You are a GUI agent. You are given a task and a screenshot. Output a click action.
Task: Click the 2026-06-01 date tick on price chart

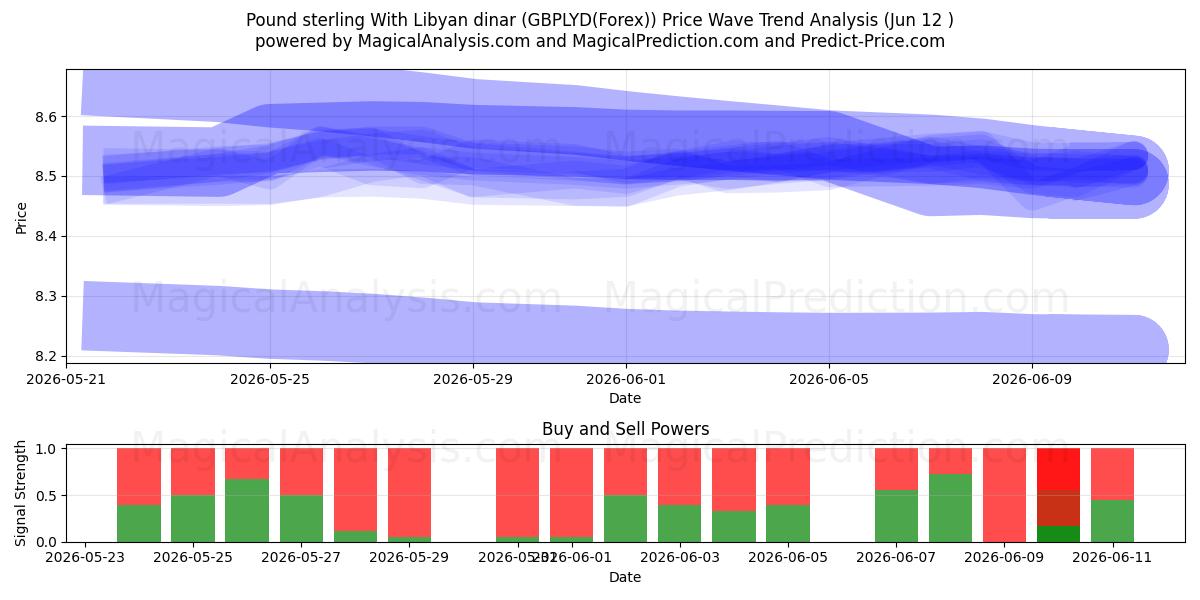coord(626,379)
